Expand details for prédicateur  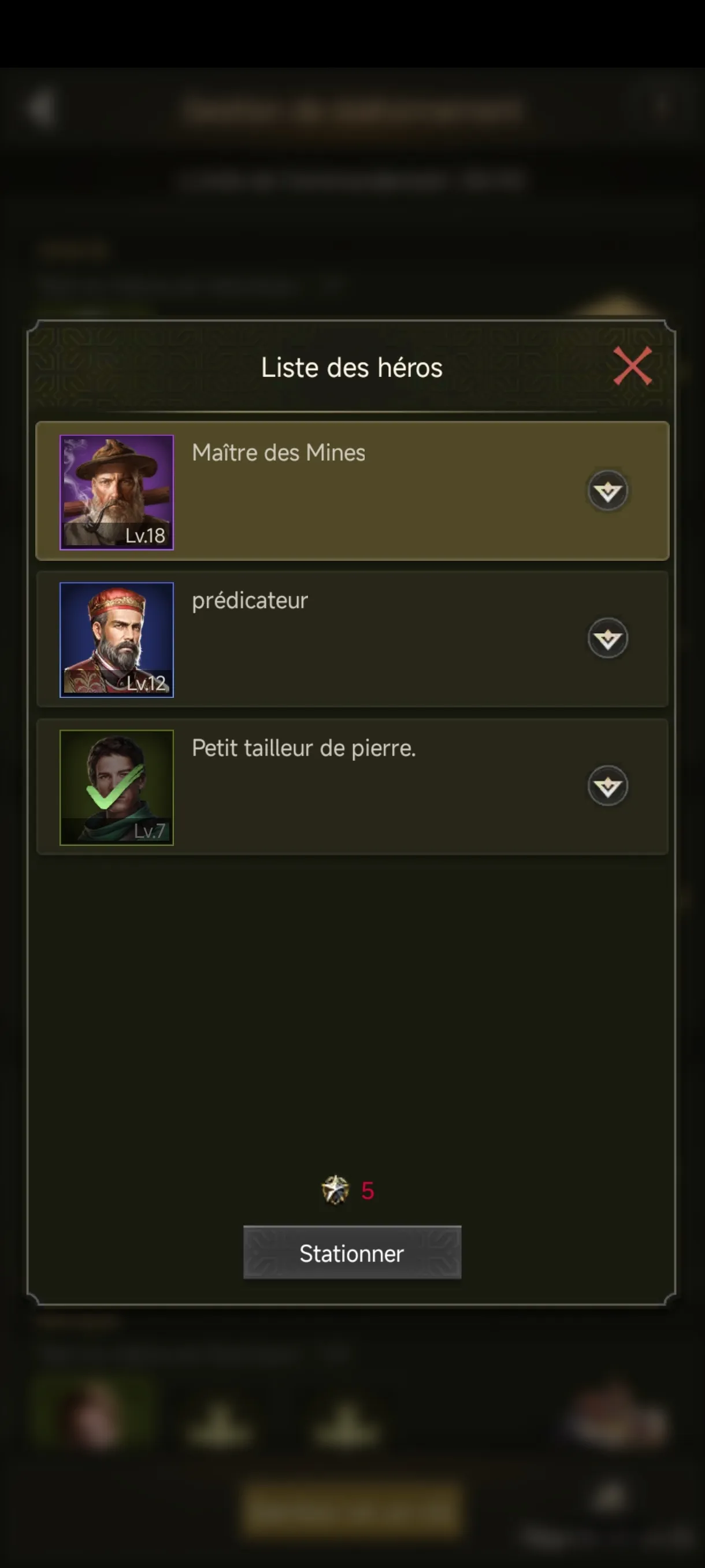[608, 638]
